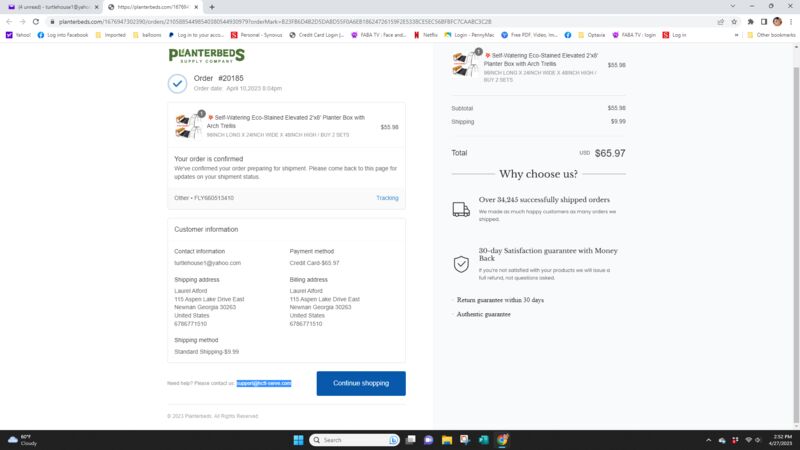Close the Yahoo mail tab
The image size is (800, 450).
pyautogui.click(x=96, y=7)
